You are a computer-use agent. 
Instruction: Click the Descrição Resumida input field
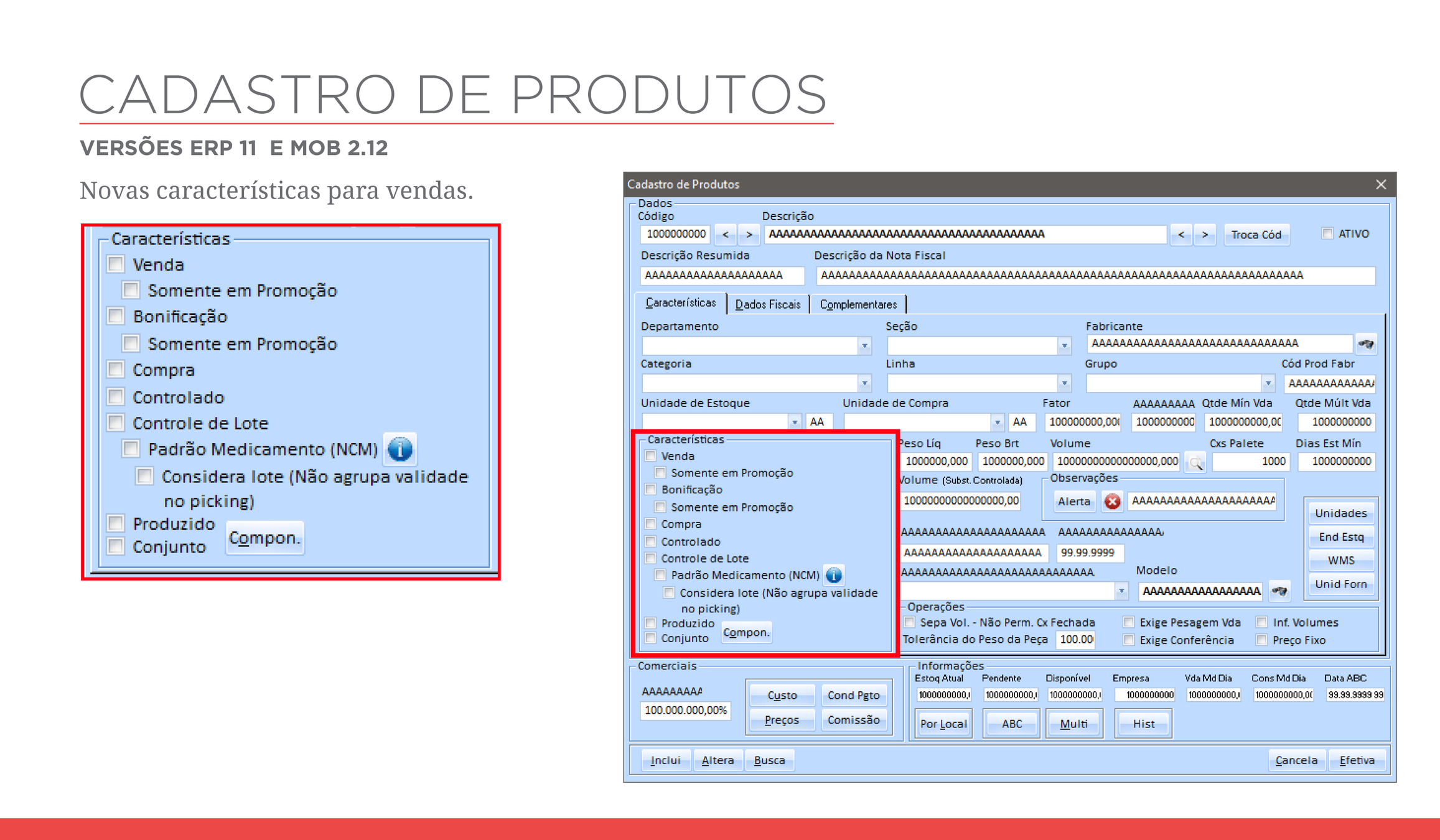tap(721, 275)
